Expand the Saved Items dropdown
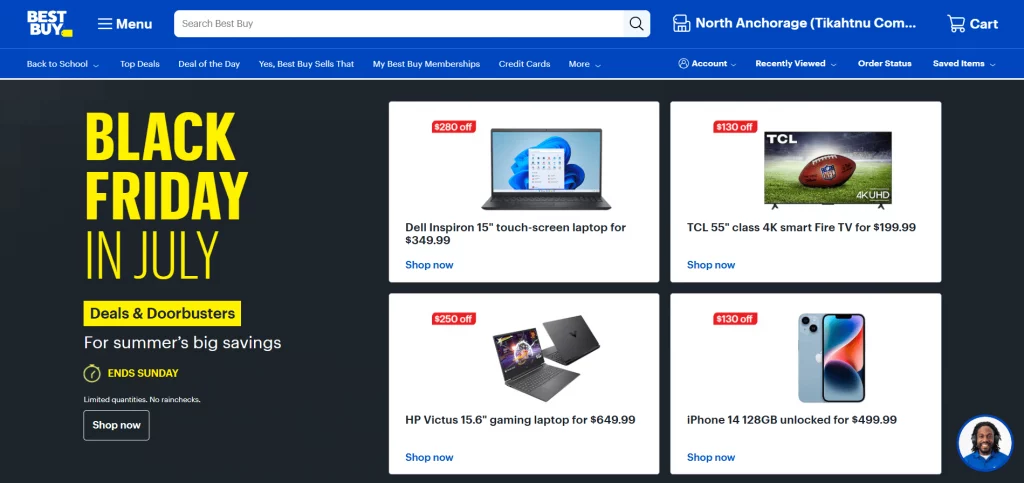1024x483 pixels. coord(964,64)
